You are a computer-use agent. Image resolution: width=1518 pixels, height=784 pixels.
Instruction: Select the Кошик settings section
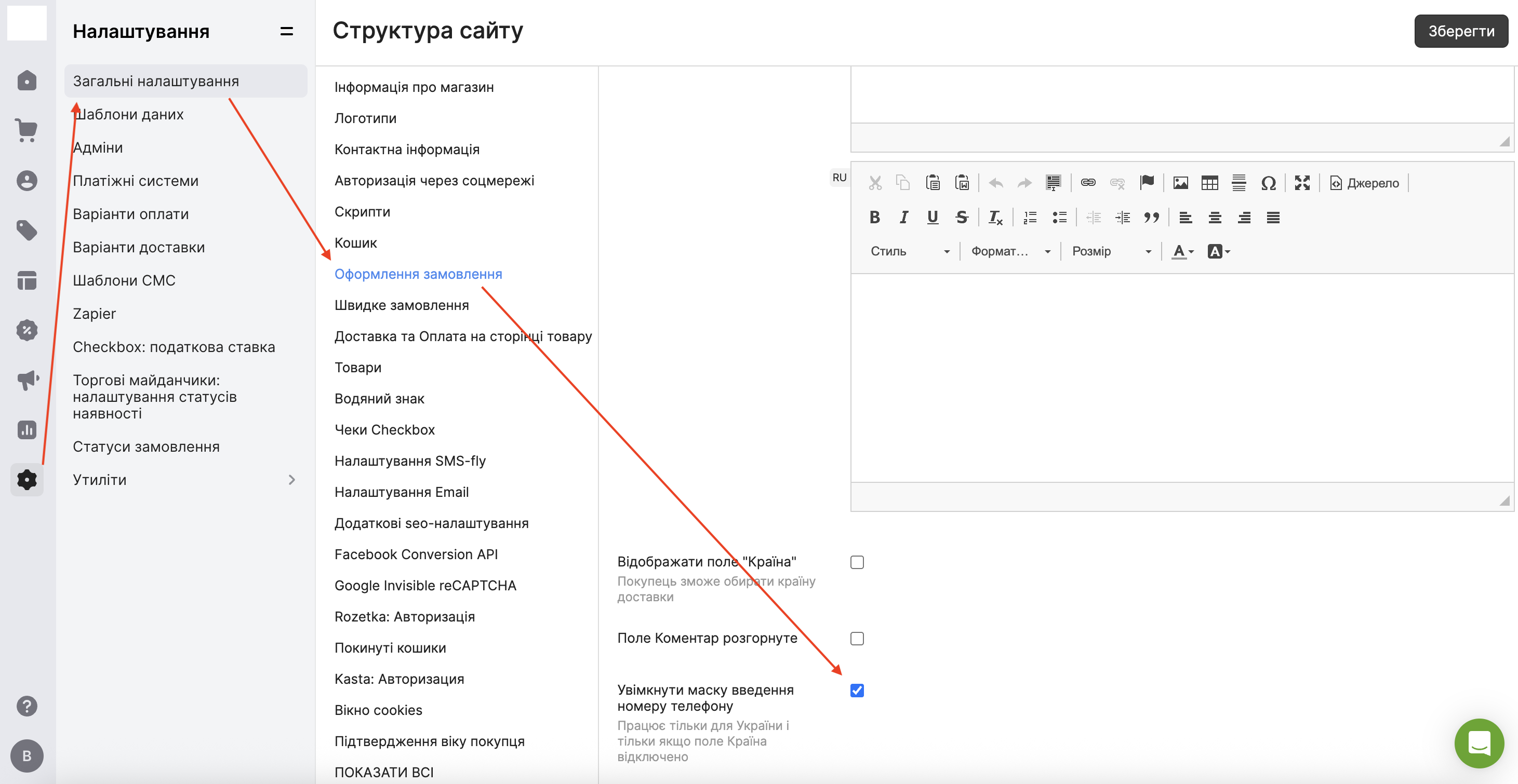point(355,242)
